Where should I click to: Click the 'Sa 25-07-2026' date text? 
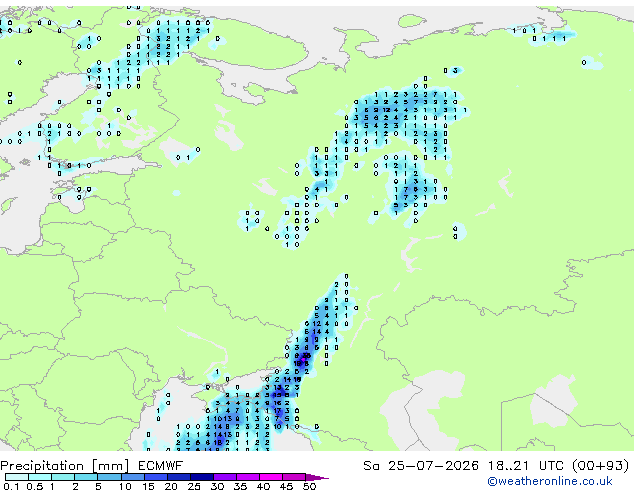click(421, 465)
